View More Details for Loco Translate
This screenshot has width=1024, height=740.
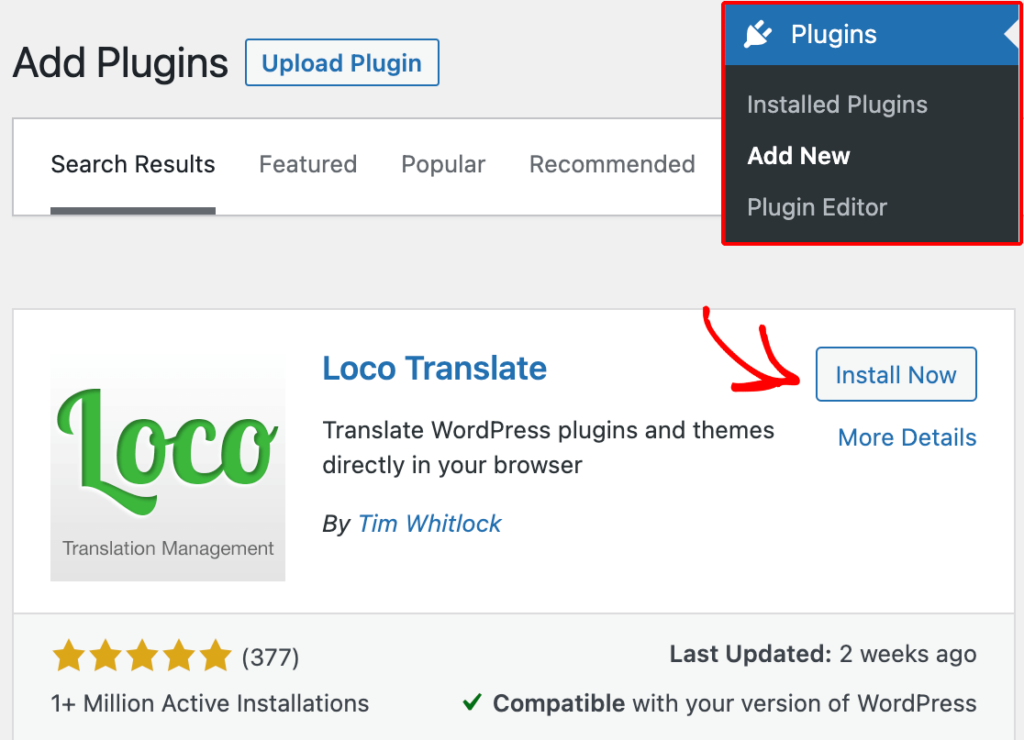click(x=907, y=437)
